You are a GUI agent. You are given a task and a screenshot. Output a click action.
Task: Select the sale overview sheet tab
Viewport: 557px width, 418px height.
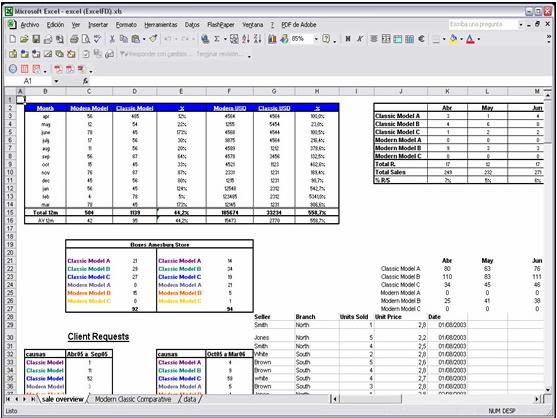[63, 399]
